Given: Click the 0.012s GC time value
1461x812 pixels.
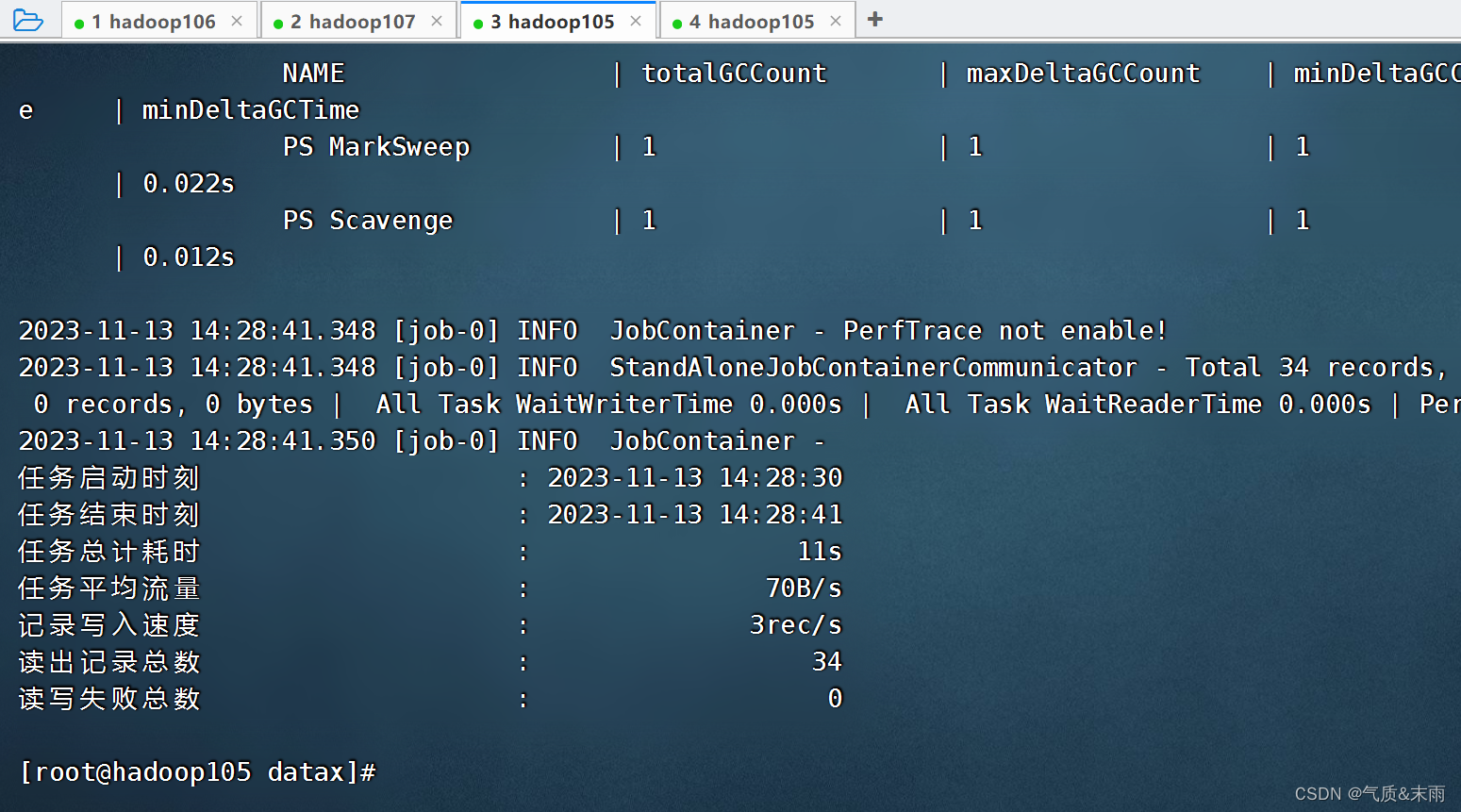Looking at the screenshot, I should 189,257.
